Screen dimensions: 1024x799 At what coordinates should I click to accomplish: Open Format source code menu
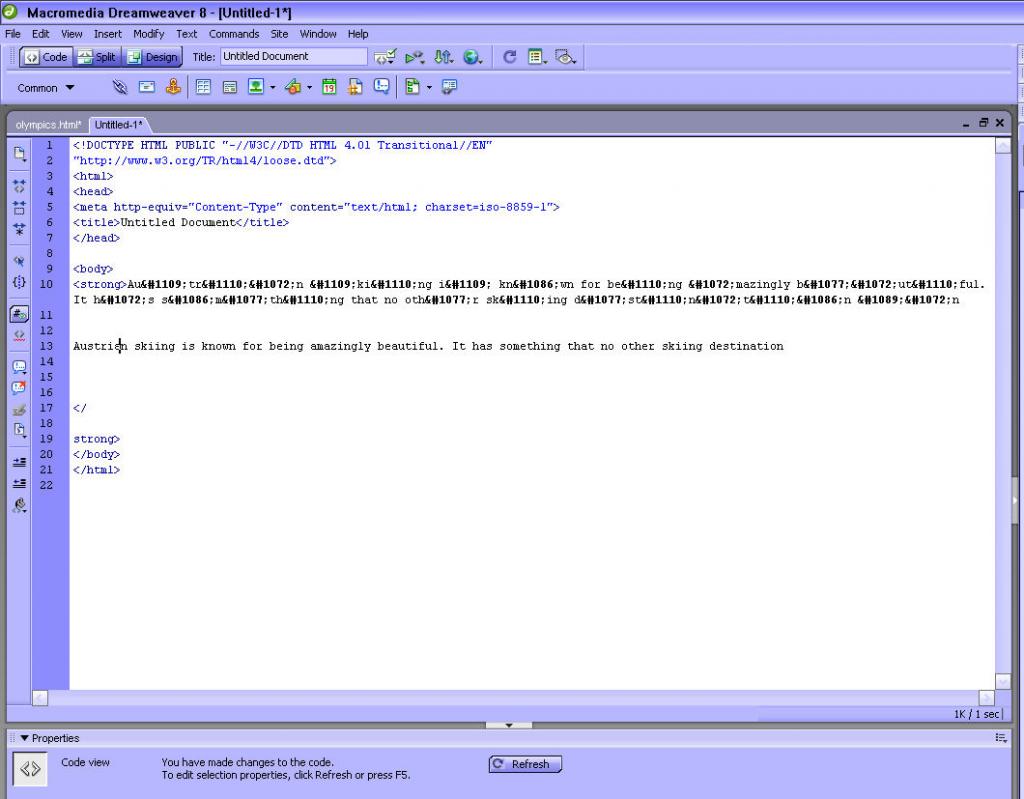pyautogui.click(x=19, y=505)
